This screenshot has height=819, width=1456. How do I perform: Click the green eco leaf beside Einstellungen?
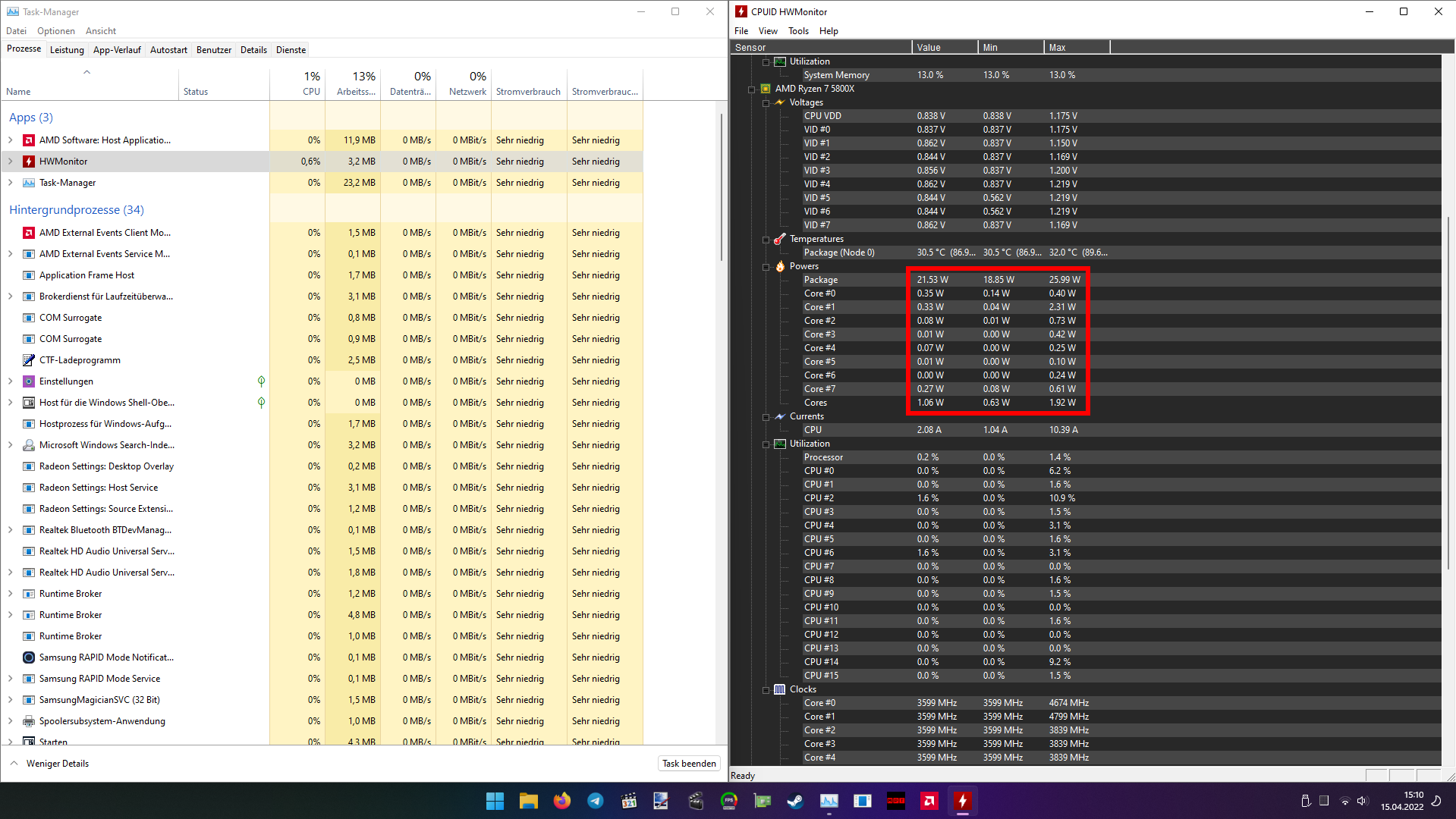(261, 381)
